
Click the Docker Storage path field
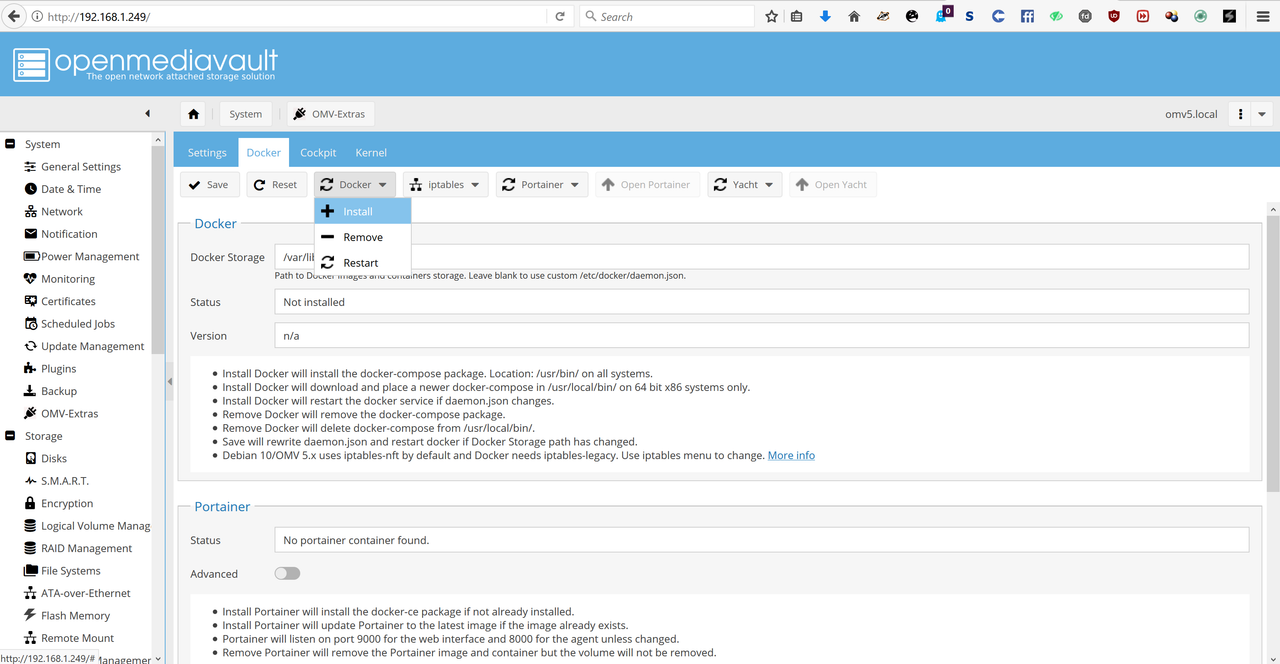pyautogui.click(x=761, y=257)
